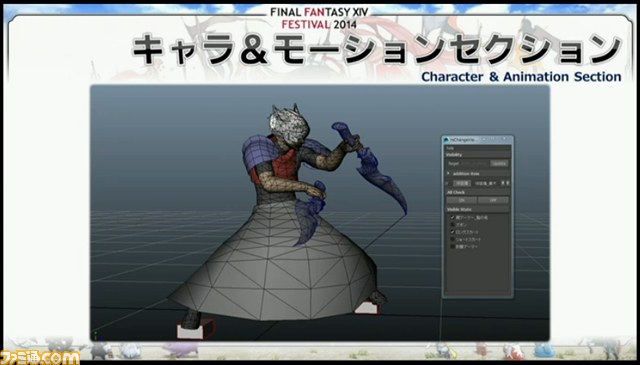Collapse the Visibility section header

point(478,155)
